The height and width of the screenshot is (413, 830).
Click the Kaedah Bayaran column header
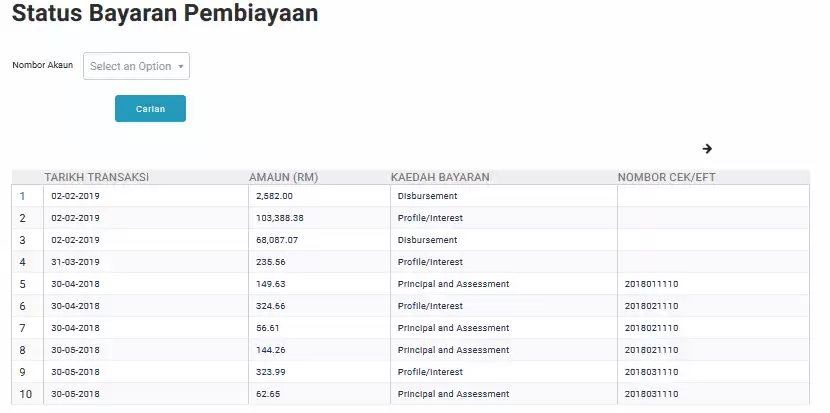(439, 178)
